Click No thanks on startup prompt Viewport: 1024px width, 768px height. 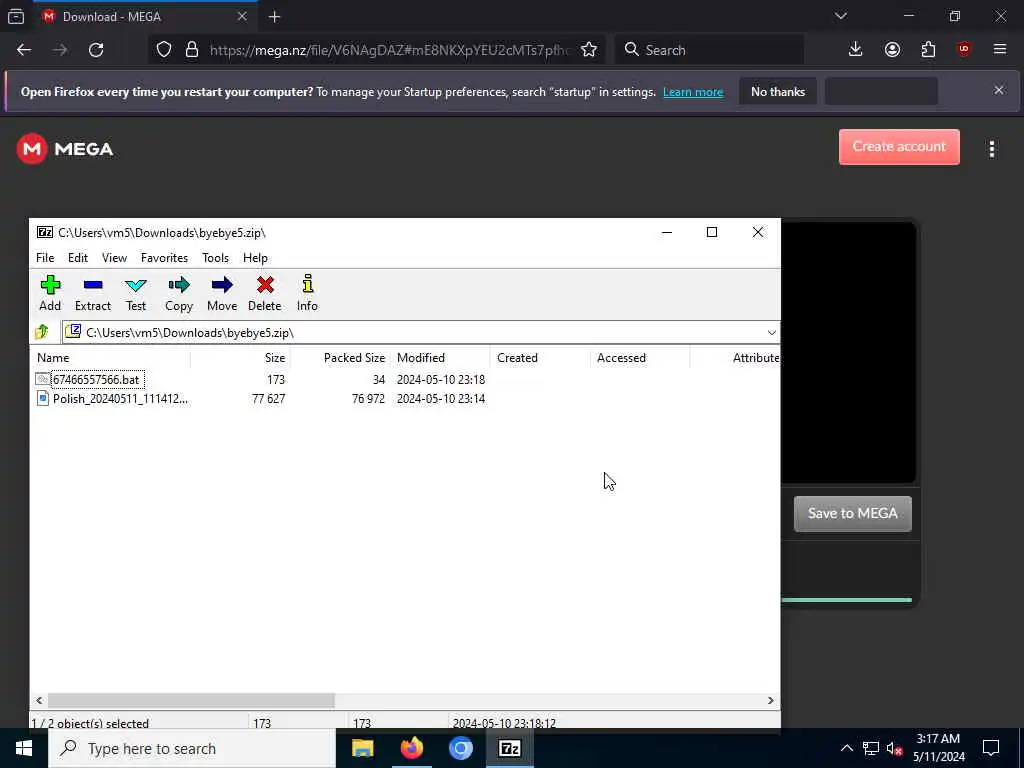pyautogui.click(x=778, y=92)
